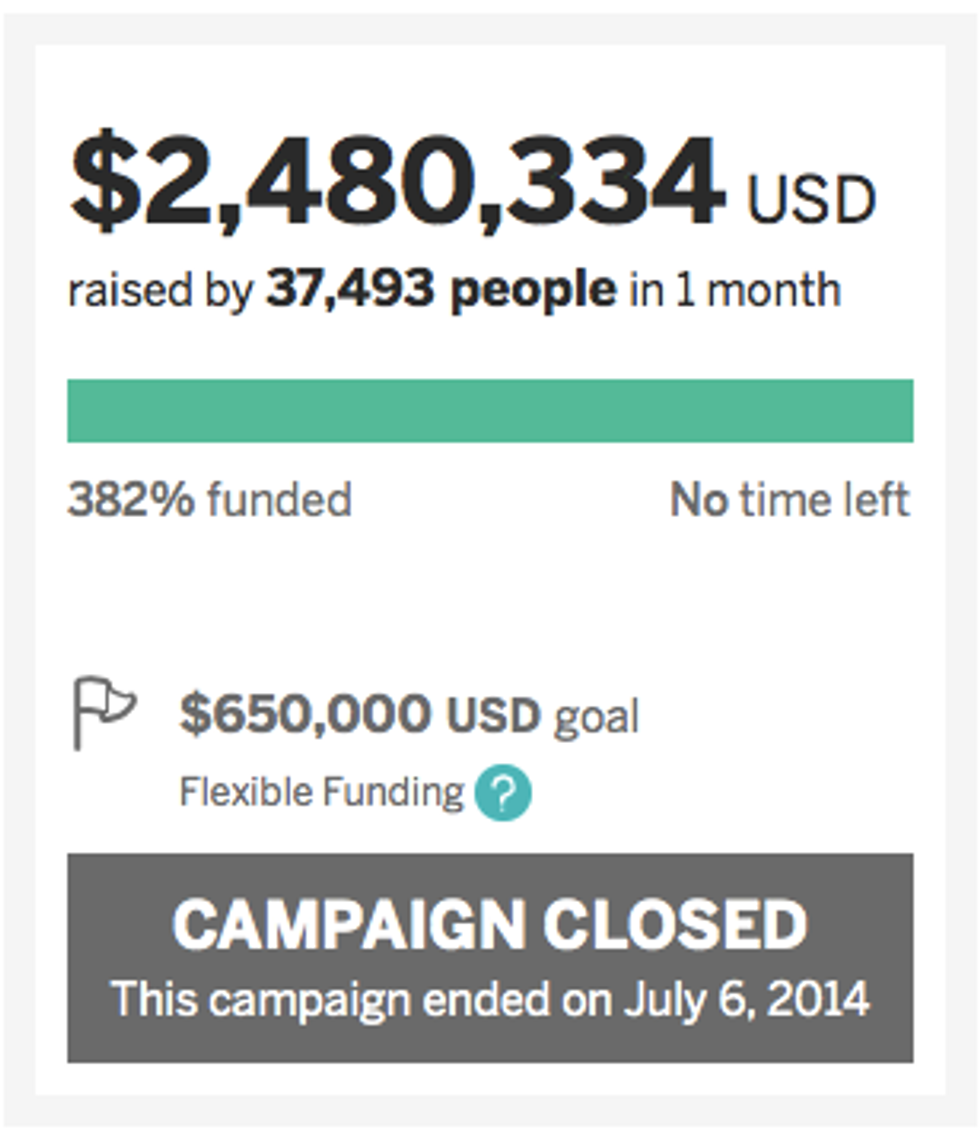Image resolution: width=980 pixels, height=1139 pixels.
Task: Click the "raised by" text
Action: [x=160, y=293]
